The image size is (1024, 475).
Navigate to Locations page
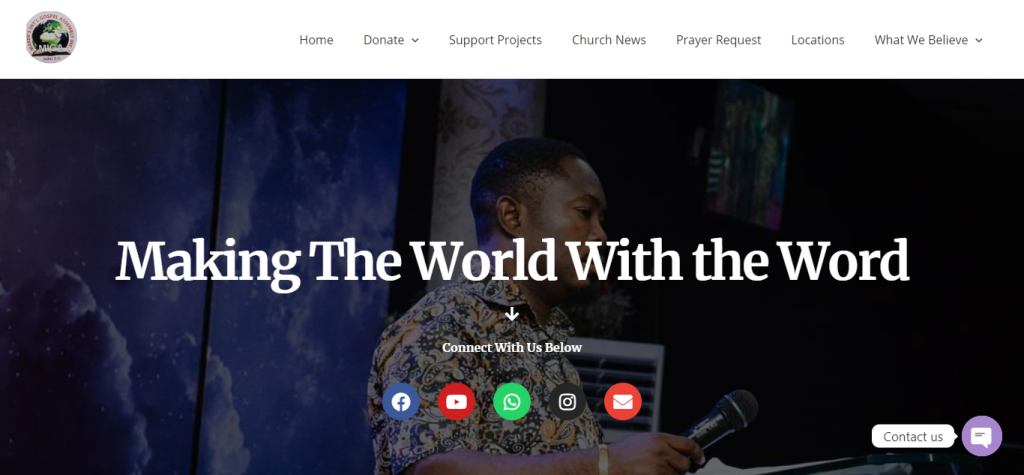tap(818, 40)
